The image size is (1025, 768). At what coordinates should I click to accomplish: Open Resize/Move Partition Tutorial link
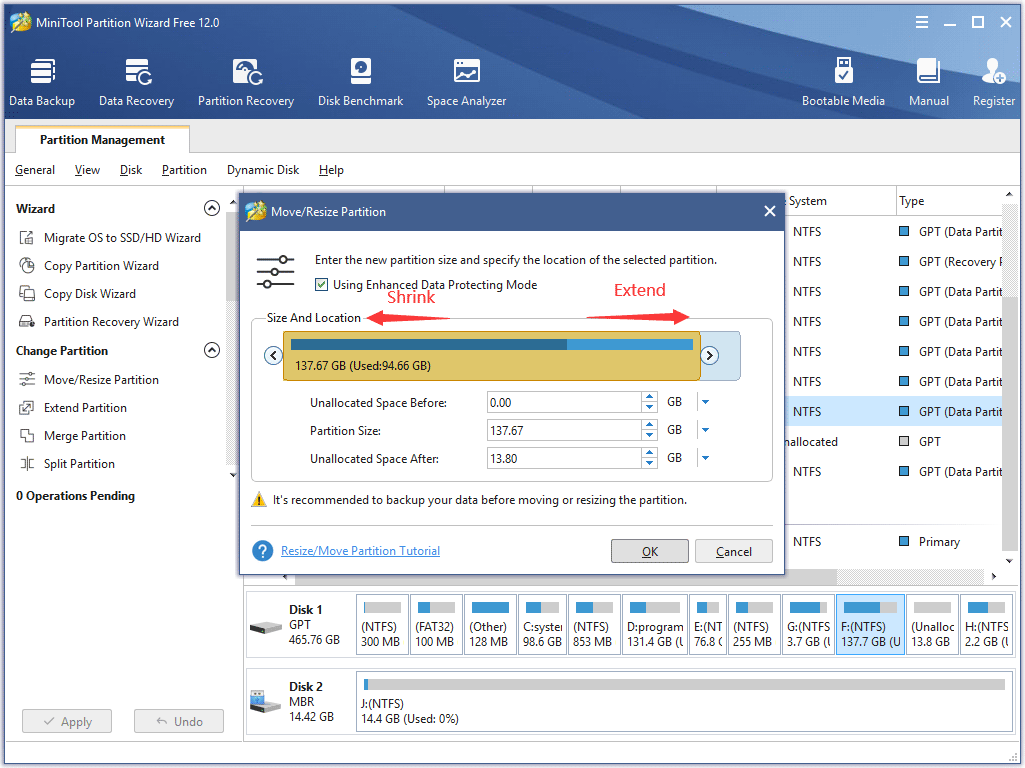click(360, 551)
